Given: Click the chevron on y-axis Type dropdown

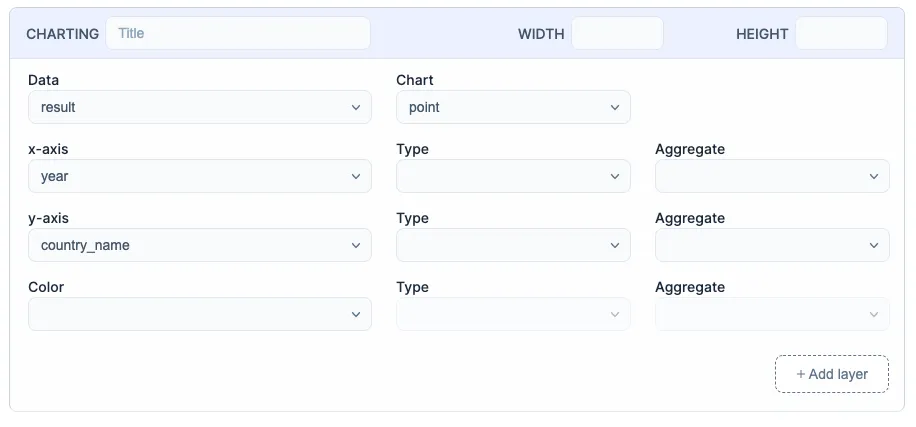Looking at the screenshot, I should tap(615, 245).
